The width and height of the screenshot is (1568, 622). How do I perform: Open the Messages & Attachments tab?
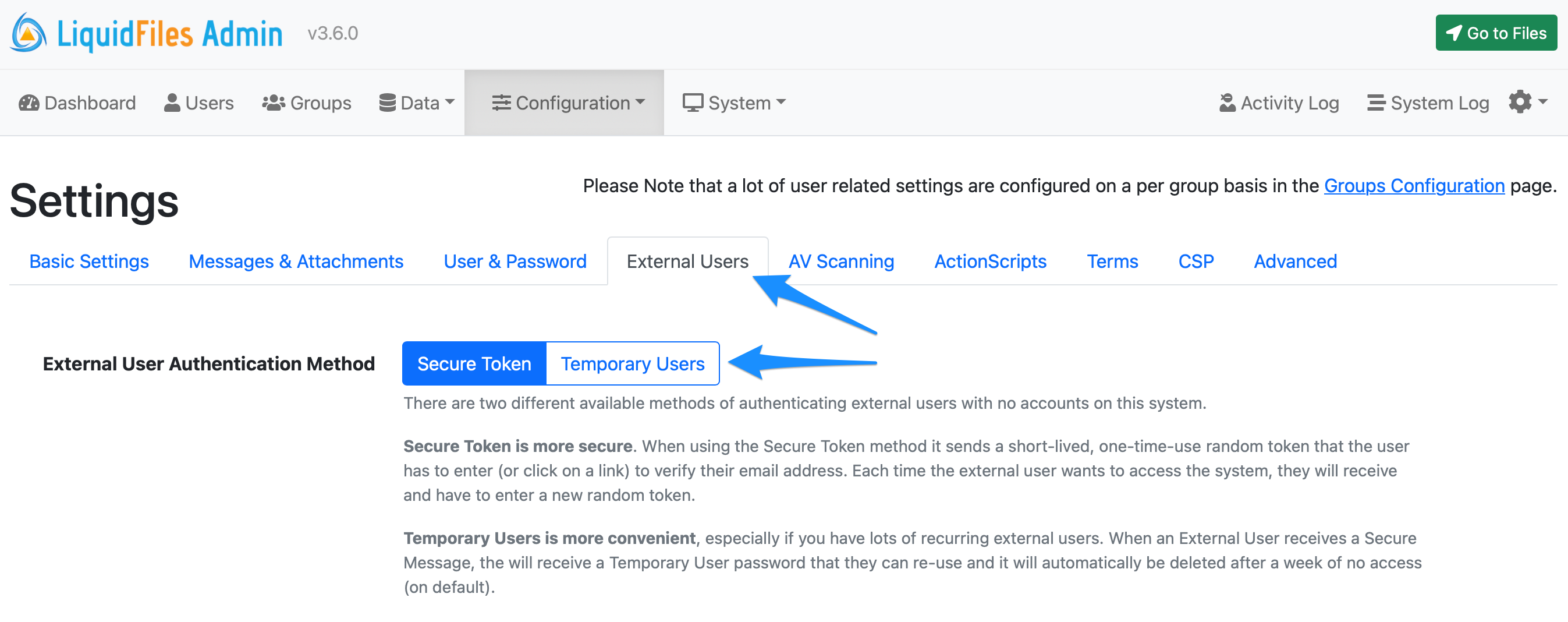[296, 261]
